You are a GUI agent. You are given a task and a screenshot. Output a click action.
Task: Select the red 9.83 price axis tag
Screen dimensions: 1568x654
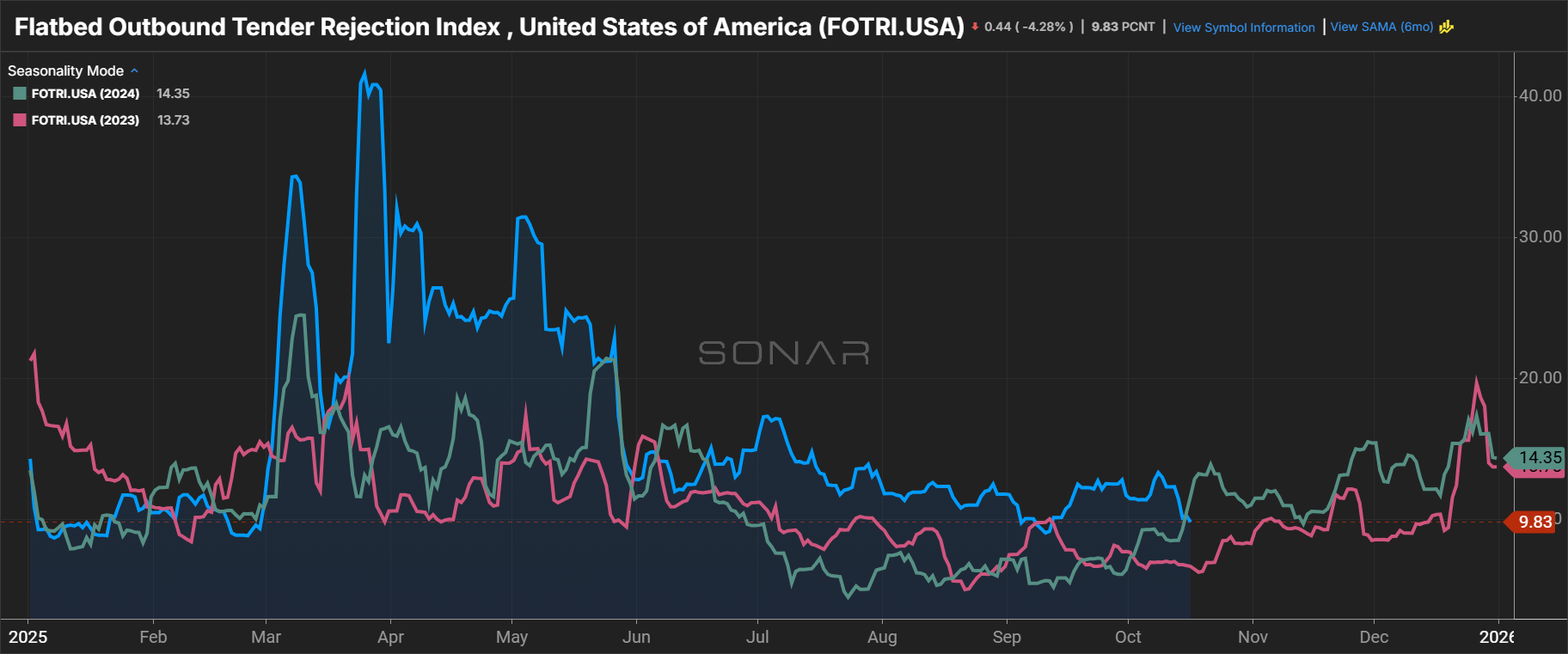1534,522
